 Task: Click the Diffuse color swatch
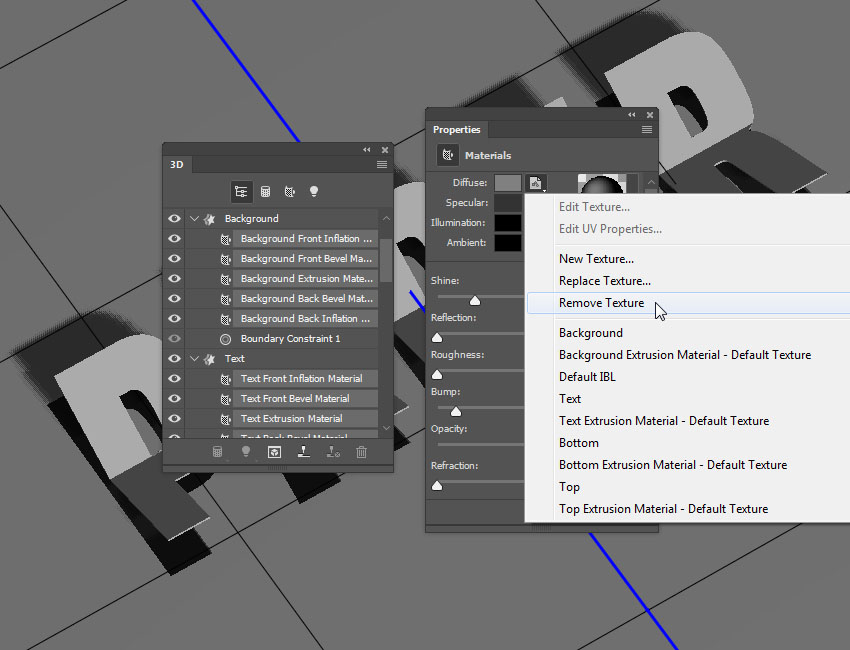pyautogui.click(x=508, y=183)
